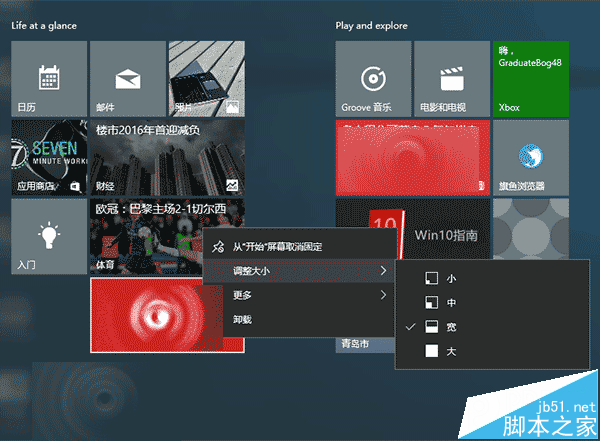Open the green Xbox tile
The height and width of the screenshot is (441, 600).
pyautogui.click(x=531, y=79)
